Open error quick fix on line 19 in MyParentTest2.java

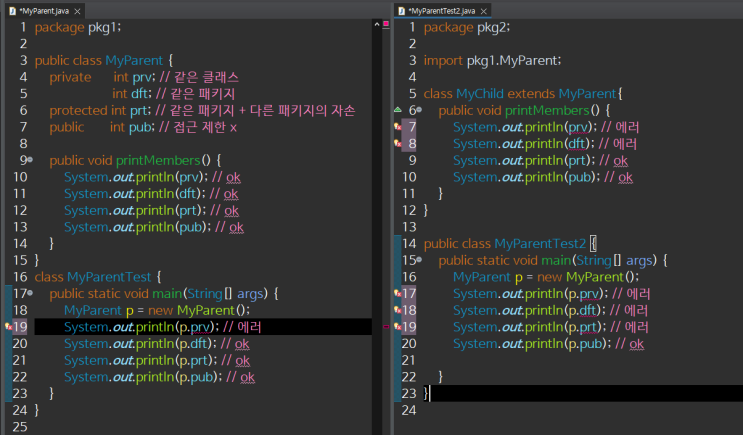398,326
